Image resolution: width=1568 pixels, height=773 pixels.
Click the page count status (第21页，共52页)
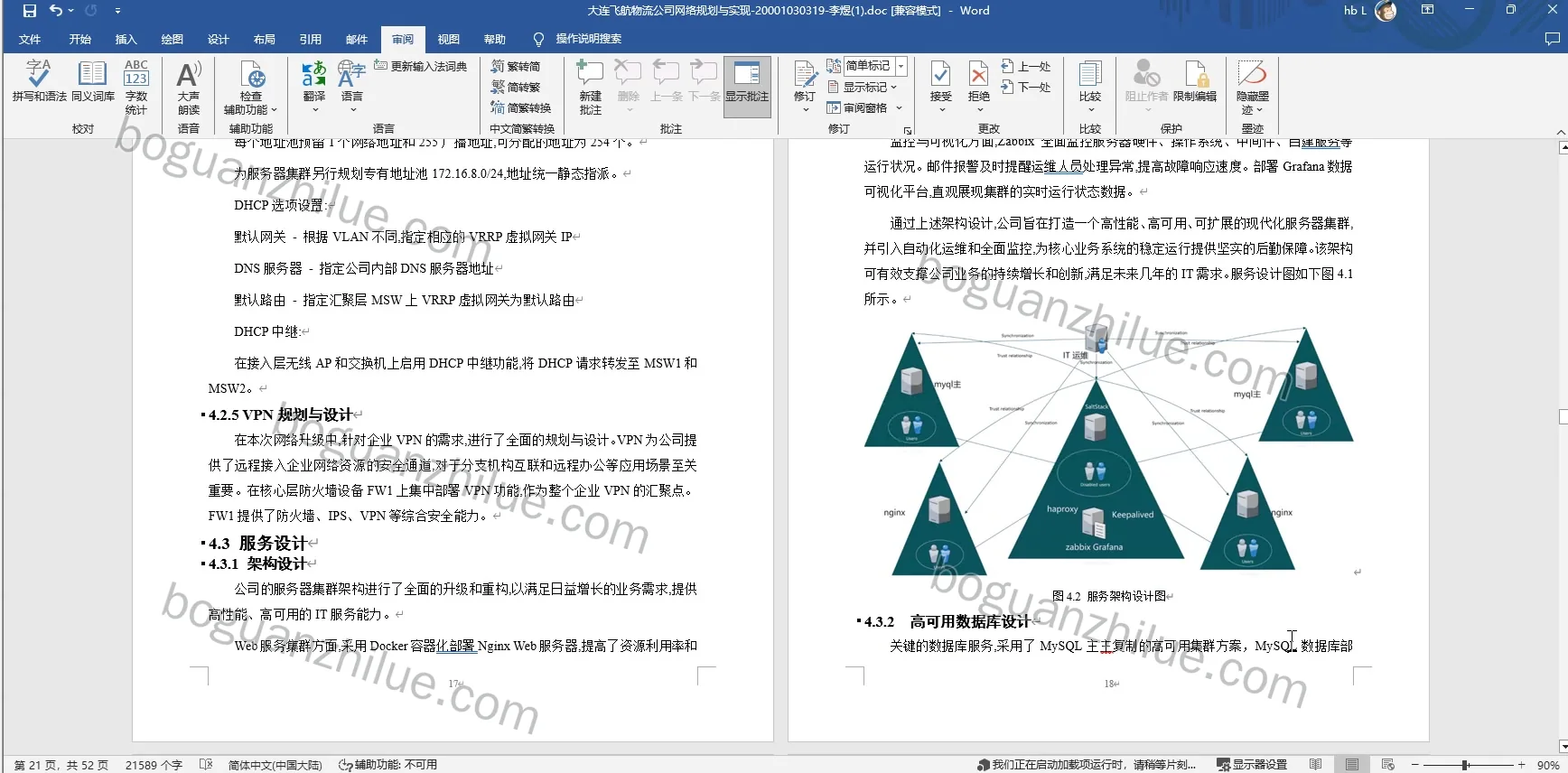pos(61,765)
